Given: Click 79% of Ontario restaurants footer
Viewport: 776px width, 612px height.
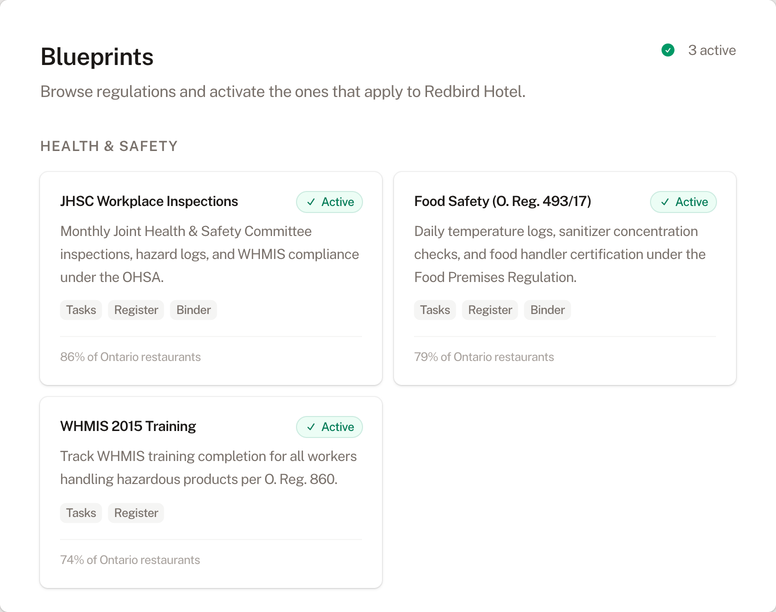Looking at the screenshot, I should tap(484, 357).
